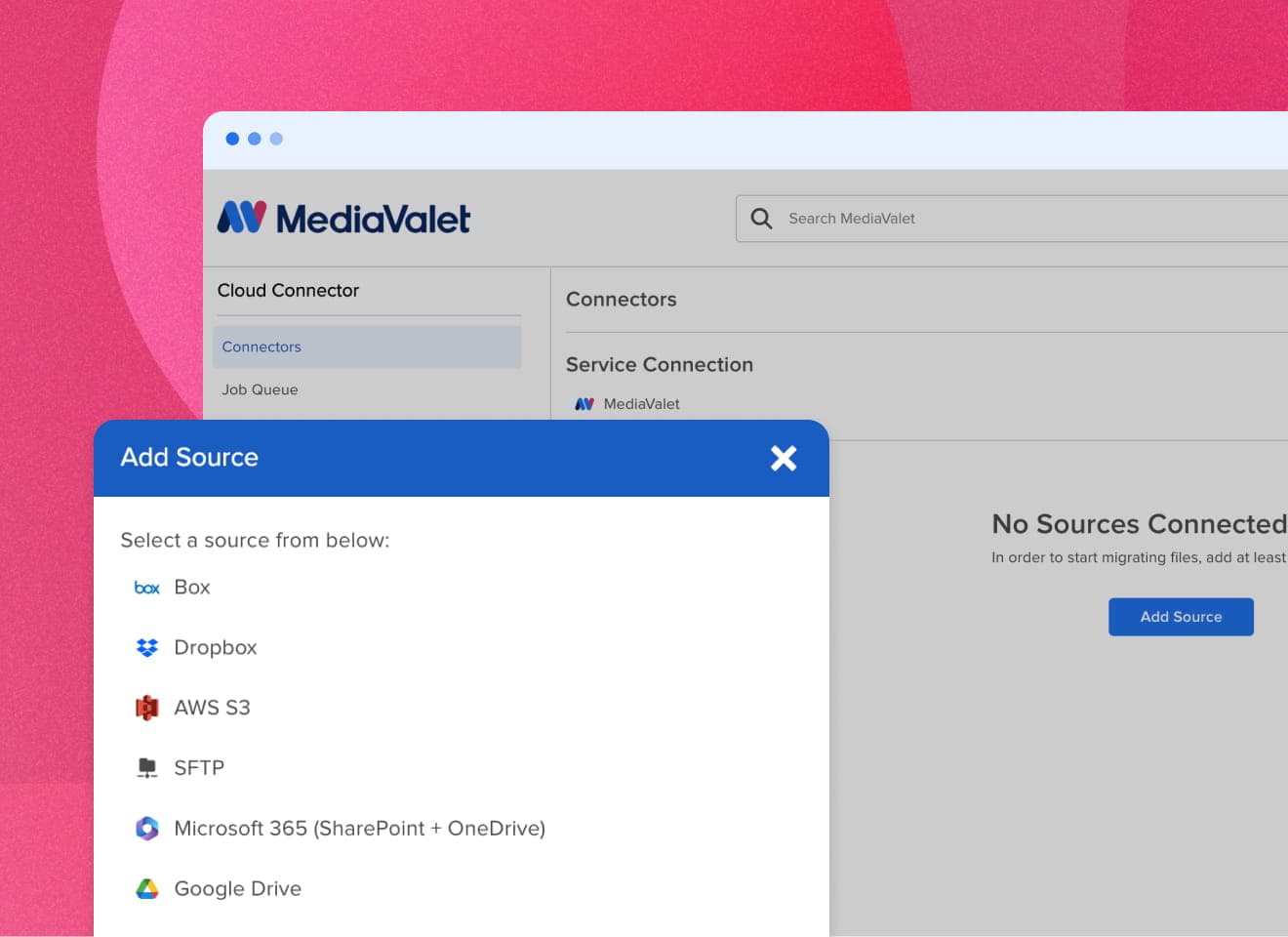The width and height of the screenshot is (1288, 937).
Task: Click the MediaValet icon under Service Connection
Action: [x=584, y=403]
